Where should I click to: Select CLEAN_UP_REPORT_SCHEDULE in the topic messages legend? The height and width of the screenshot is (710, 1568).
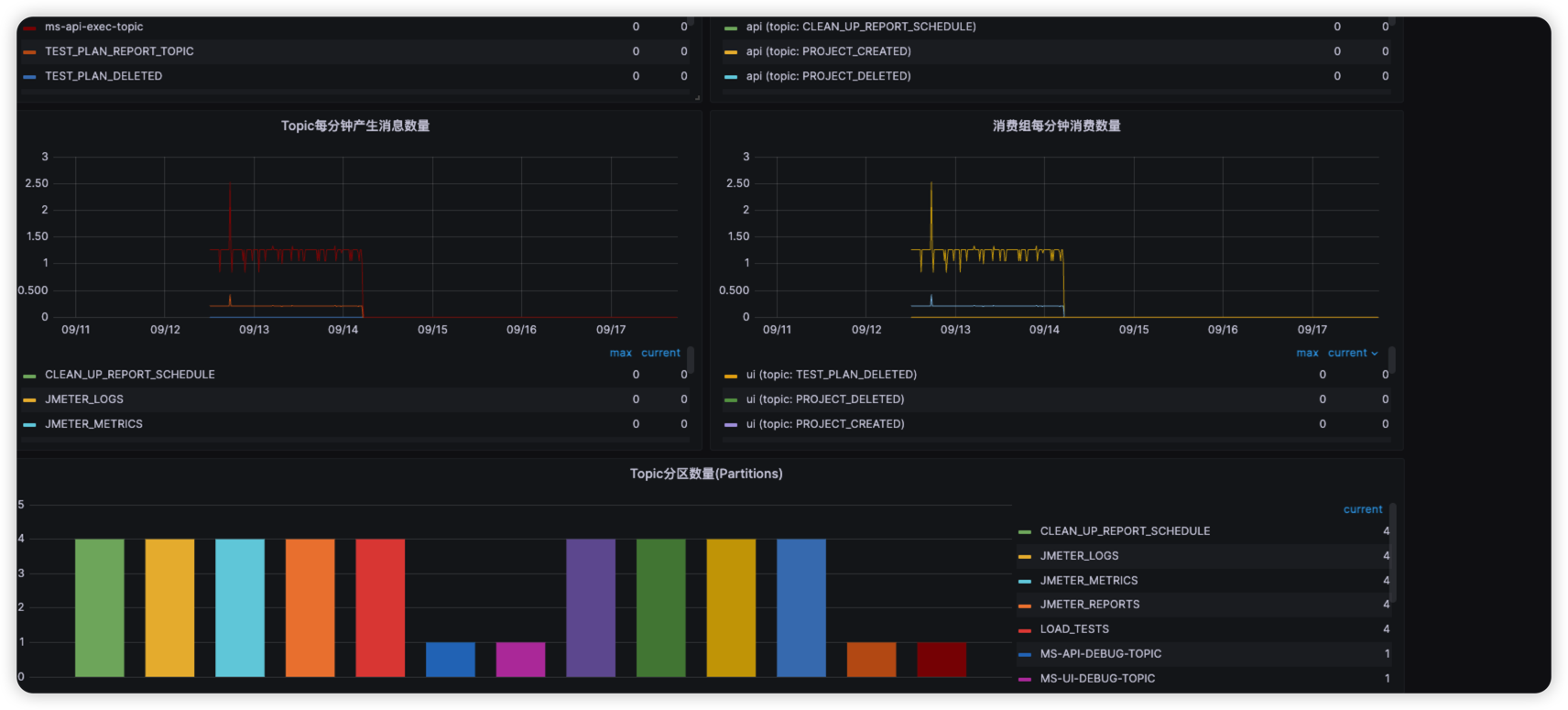pos(130,375)
